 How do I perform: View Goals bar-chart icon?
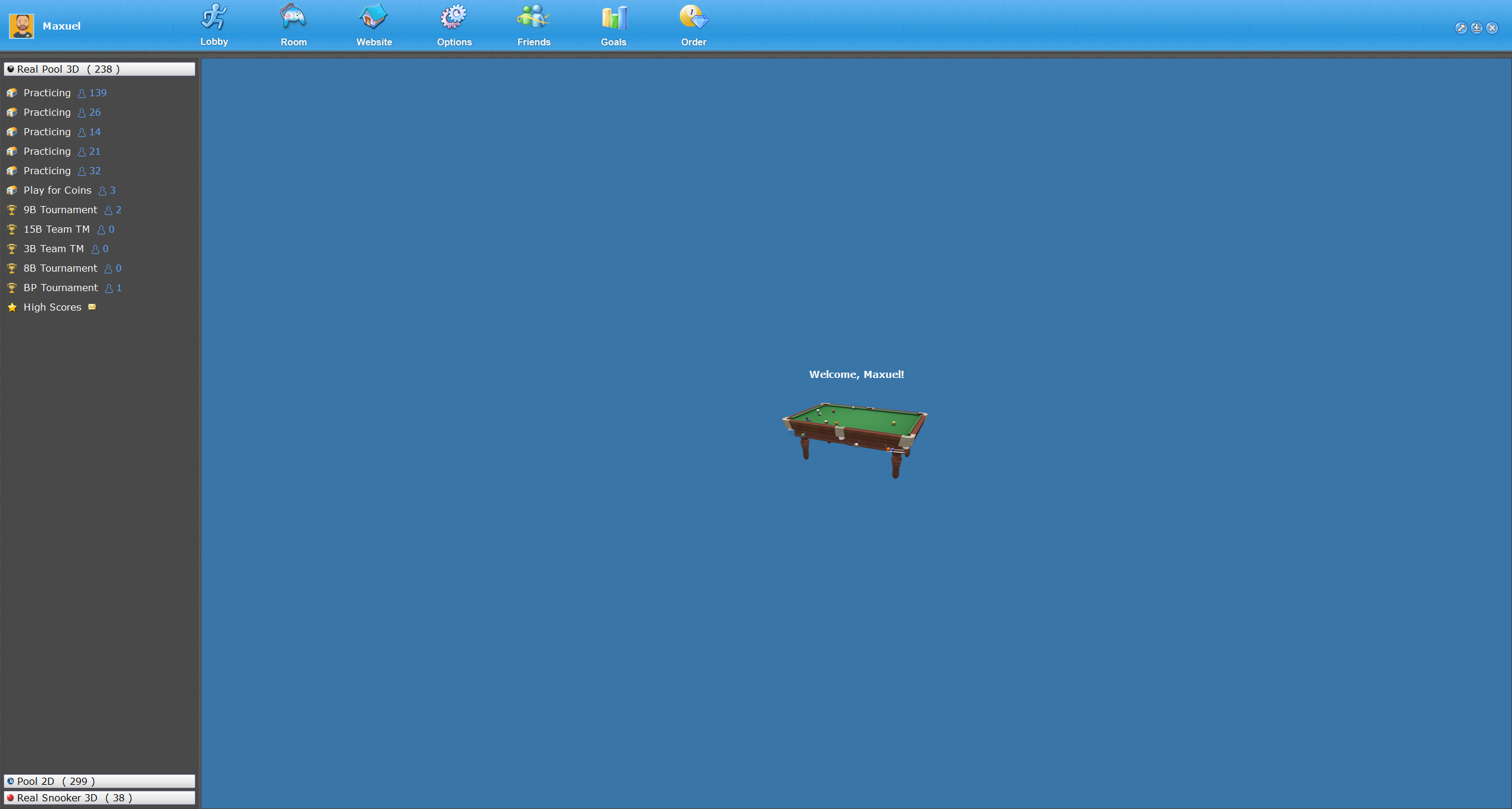[x=613, y=18]
